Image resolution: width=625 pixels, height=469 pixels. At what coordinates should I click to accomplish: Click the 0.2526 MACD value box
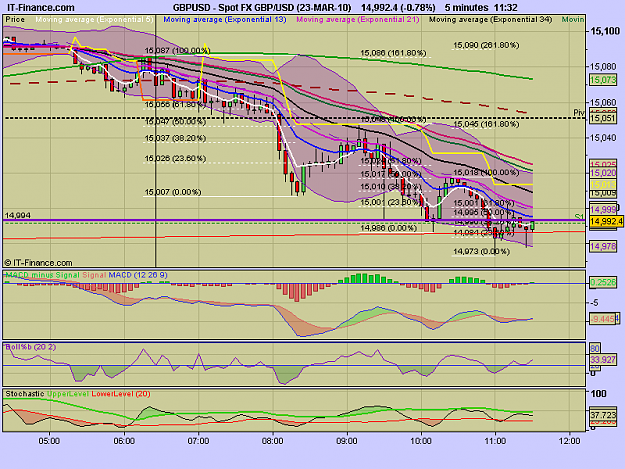coord(603,283)
